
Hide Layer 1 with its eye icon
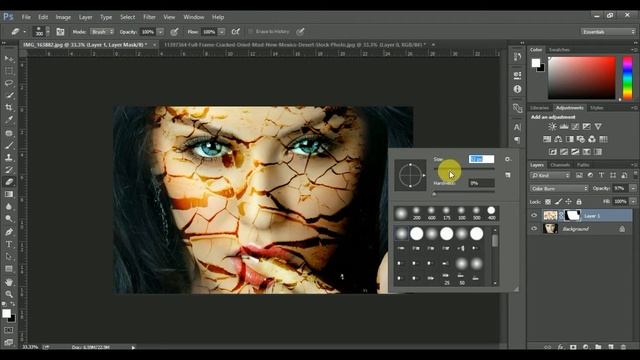pos(534,216)
